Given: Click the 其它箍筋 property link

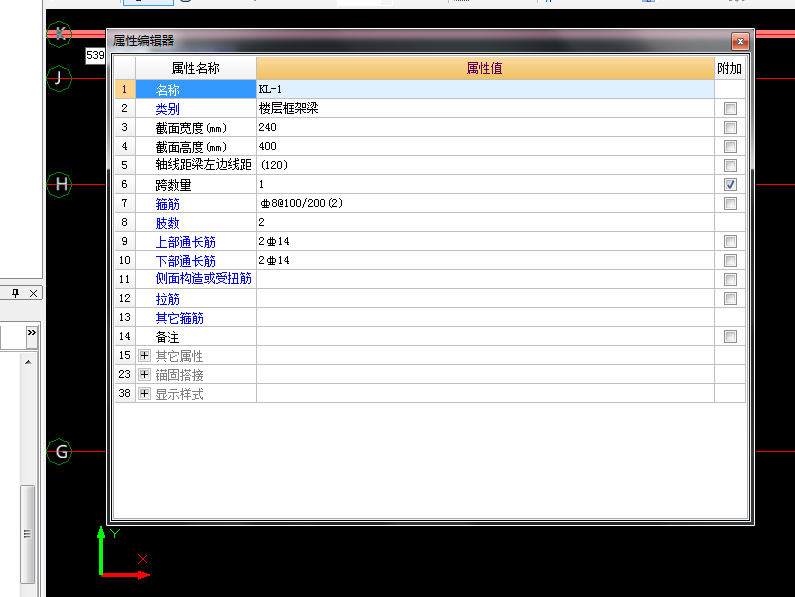Looking at the screenshot, I should point(179,318).
